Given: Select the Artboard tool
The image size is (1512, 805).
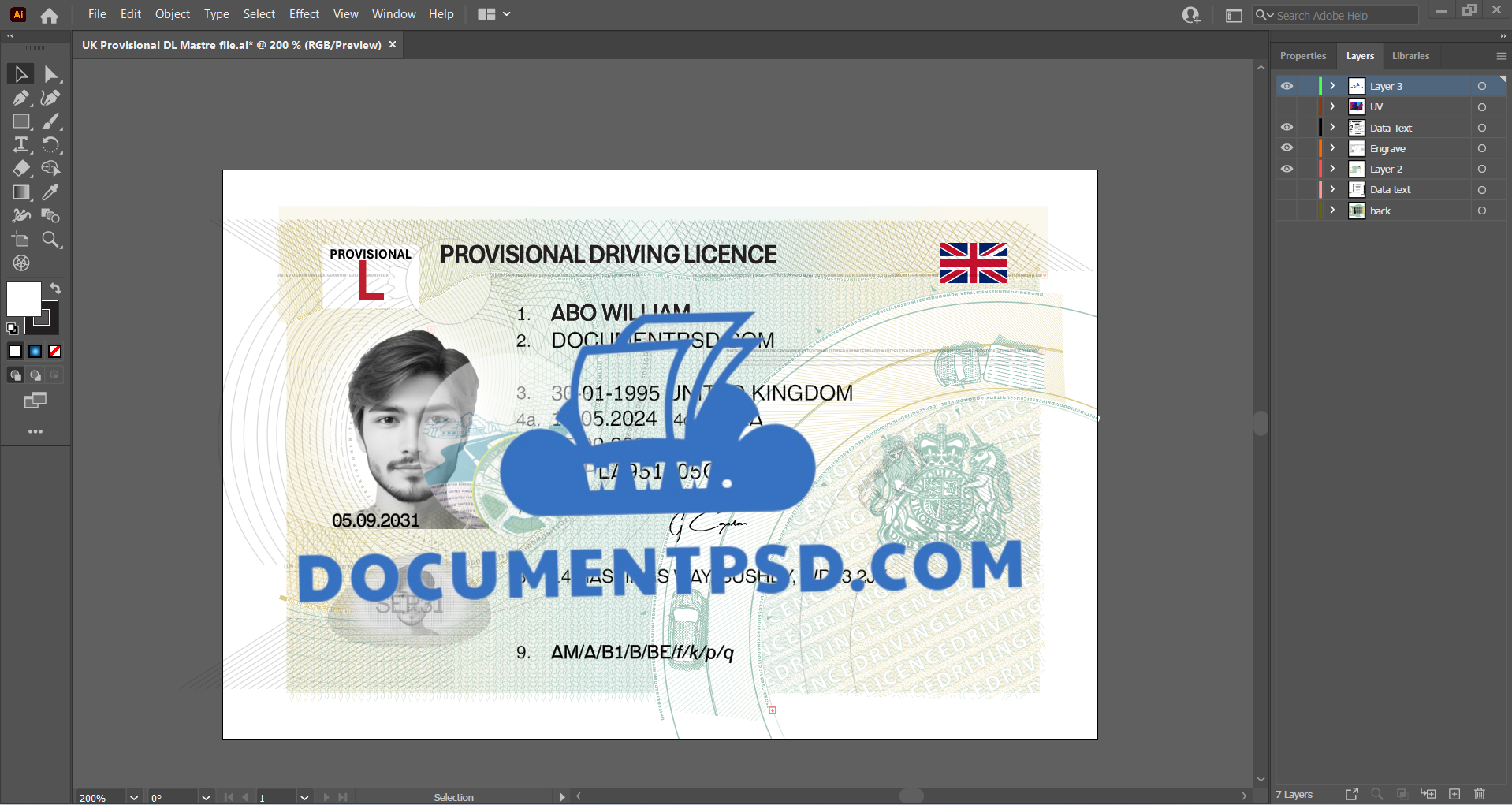Looking at the screenshot, I should [21, 240].
